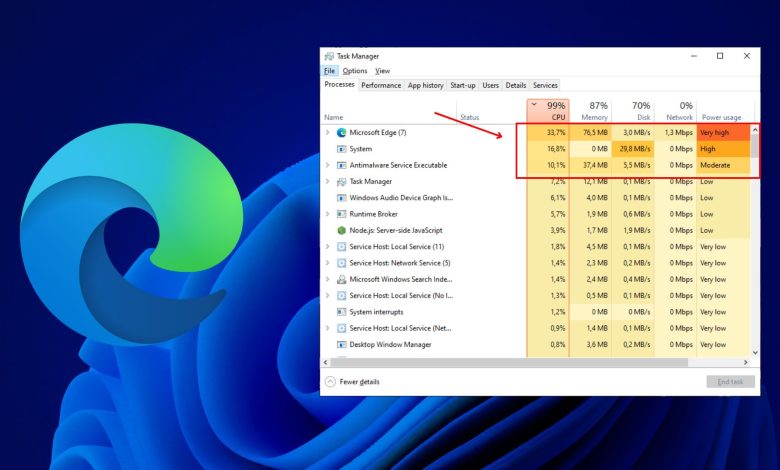Expand Microsoft Windows Search Indexer group
Viewport: 780px width, 470px height.
point(327,280)
